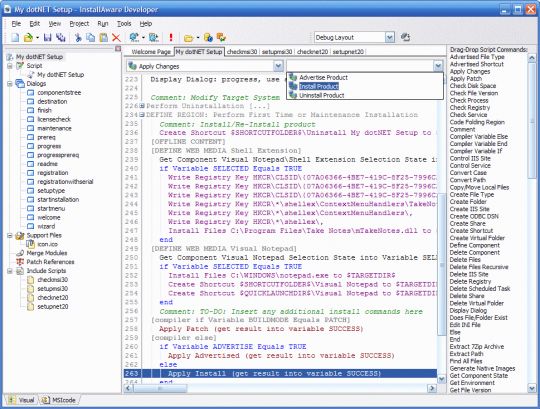Click the commands list scroll-down arrow
Screen dimensions: 540x409
(532, 389)
